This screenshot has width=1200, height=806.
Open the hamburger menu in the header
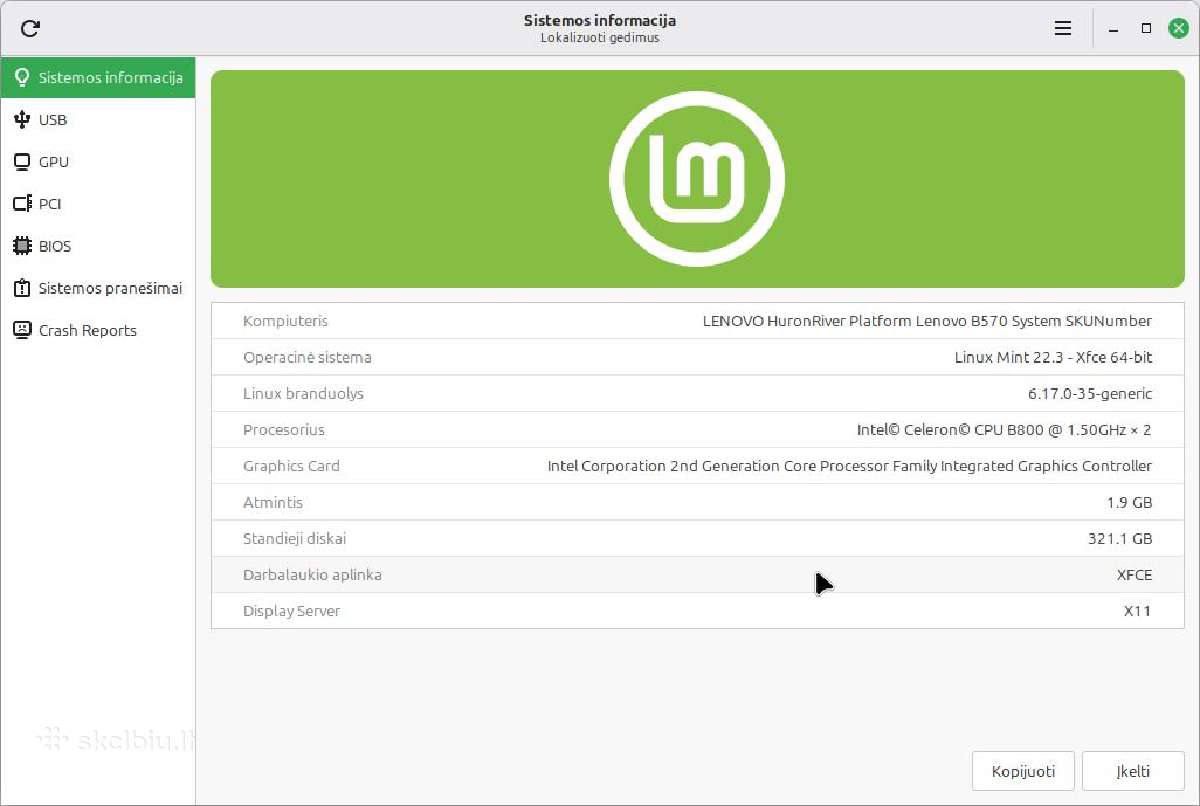coord(1063,29)
